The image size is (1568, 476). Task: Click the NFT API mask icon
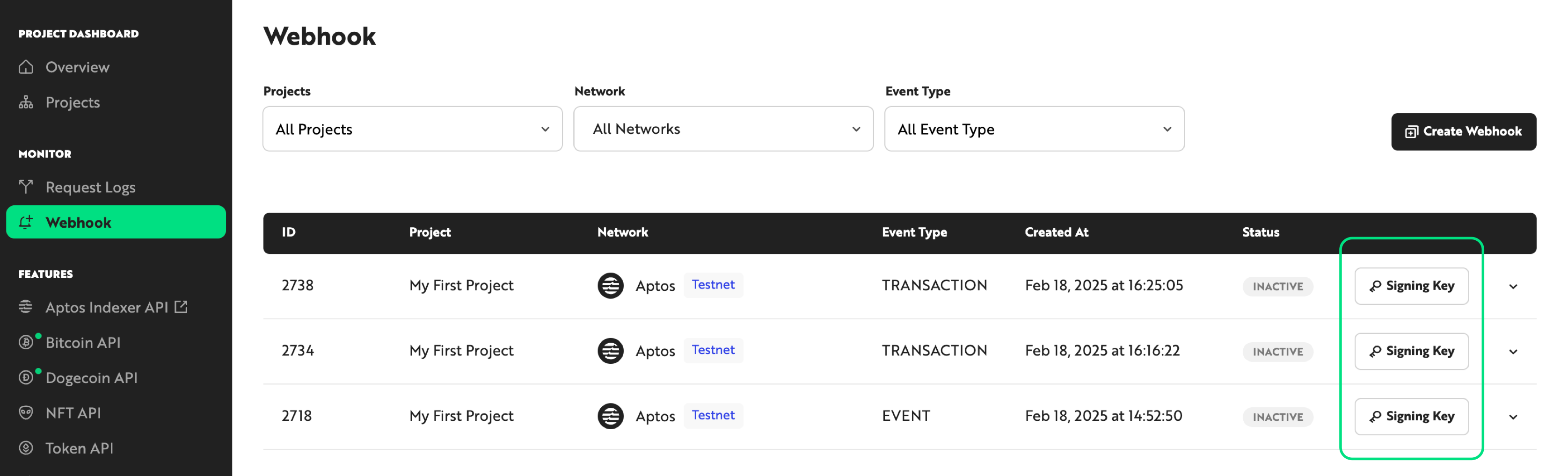coord(26,413)
